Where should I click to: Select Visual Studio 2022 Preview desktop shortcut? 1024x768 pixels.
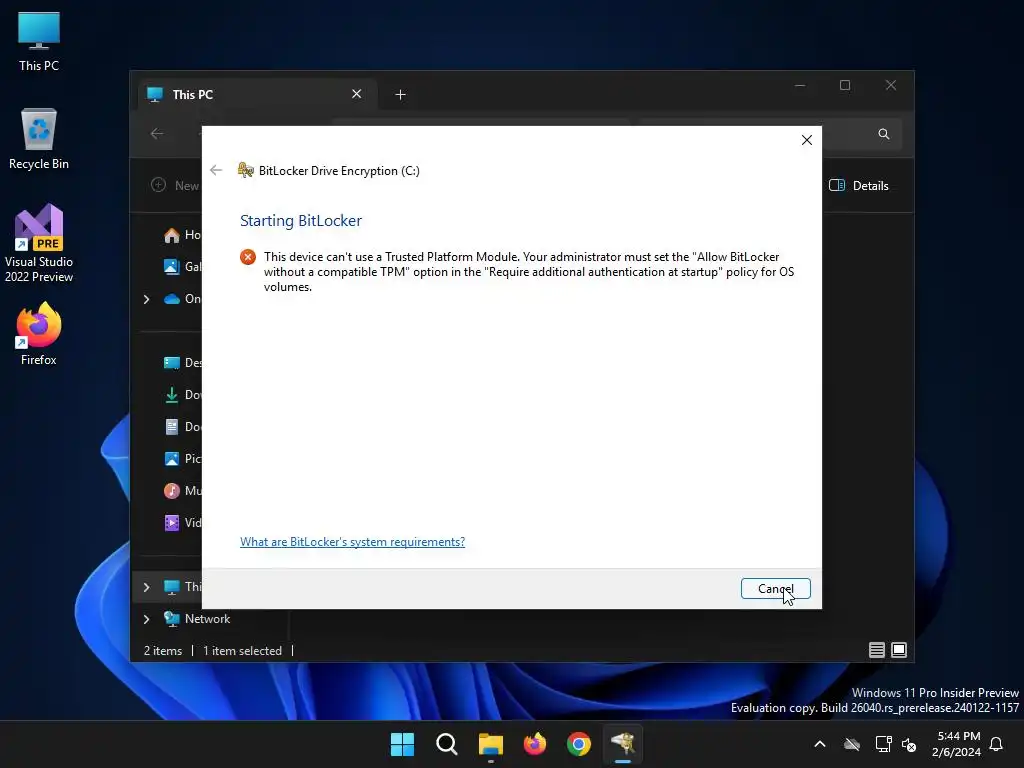click(39, 243)
